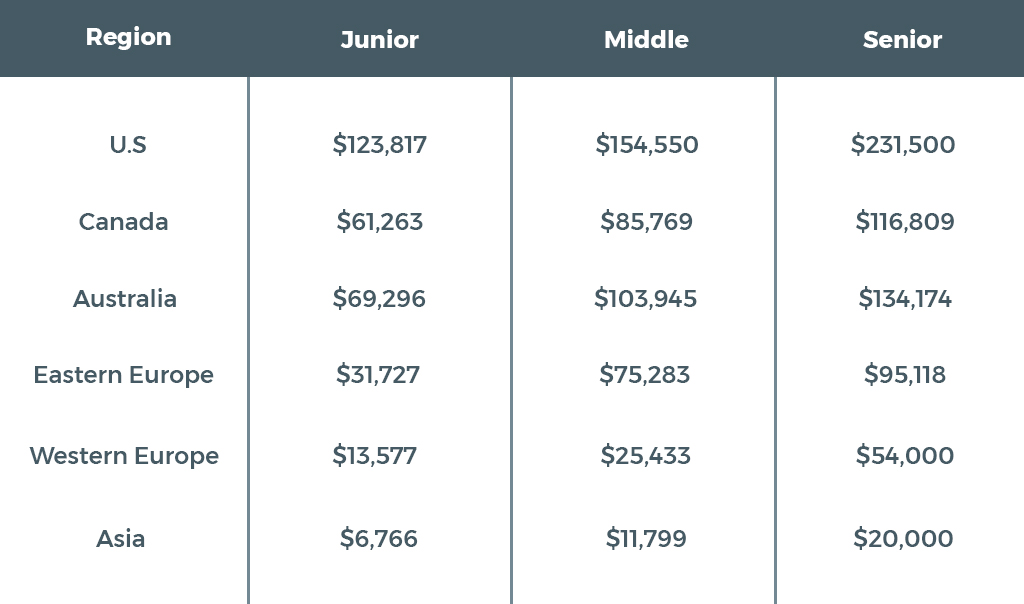Select the U.S region row label

[x=128, y=144]
